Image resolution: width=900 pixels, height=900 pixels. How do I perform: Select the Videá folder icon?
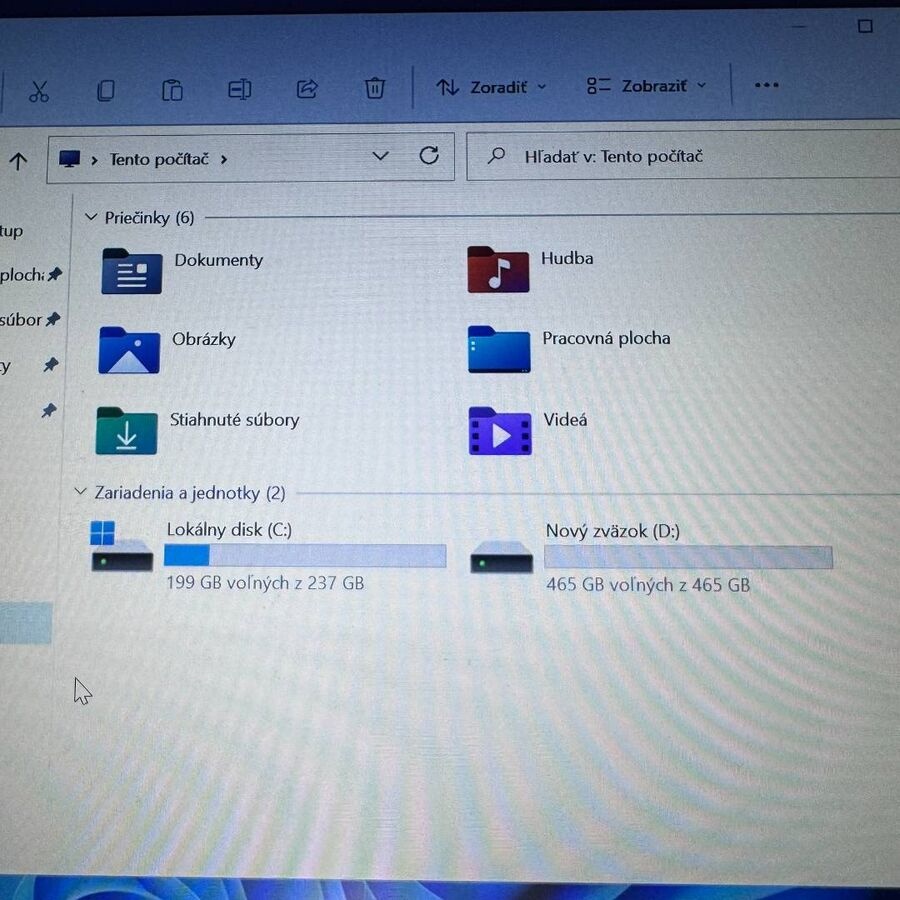pos(500,431)
